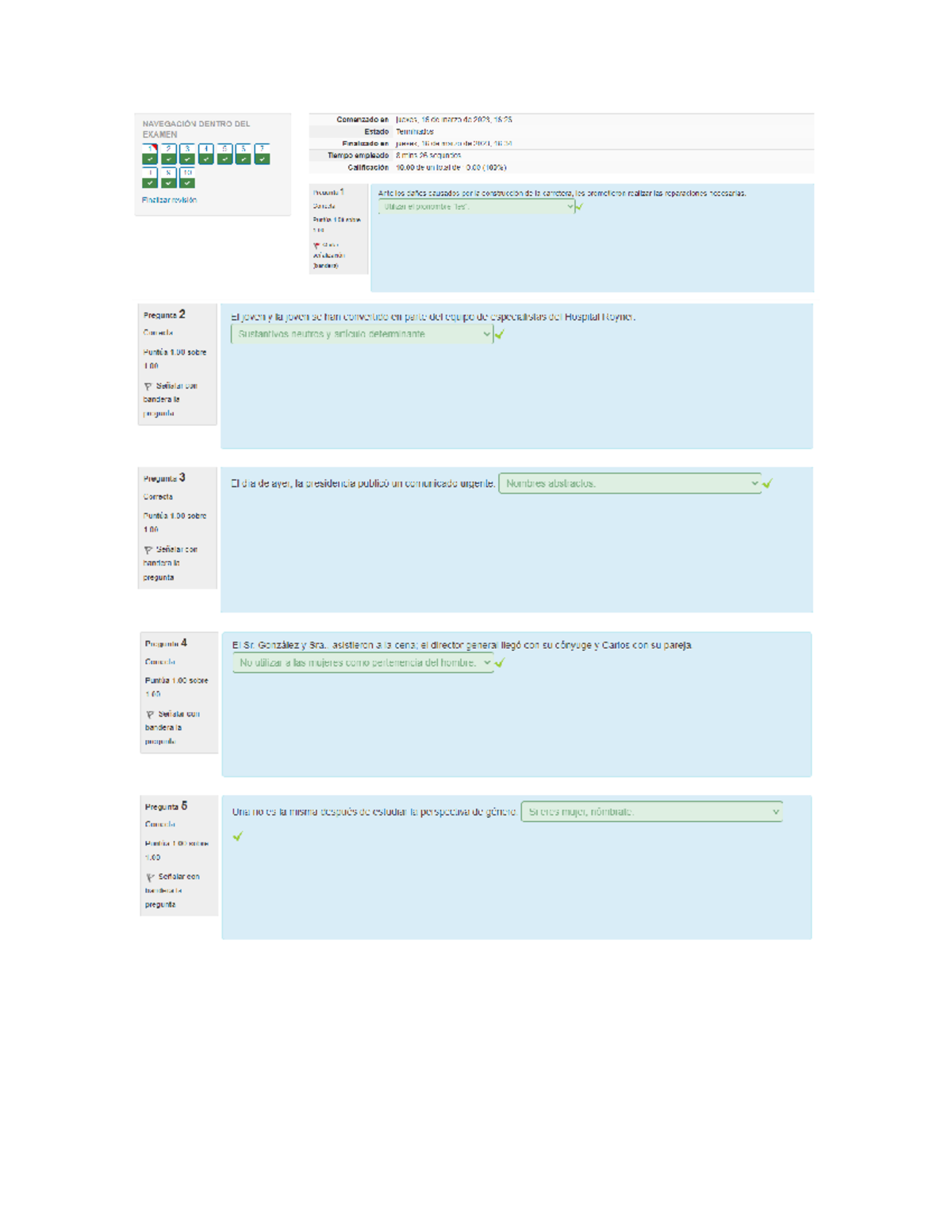Jump to question 7 in exam navigation
This screenshot has width=952, height=1232.
click(x=262, y=154)
